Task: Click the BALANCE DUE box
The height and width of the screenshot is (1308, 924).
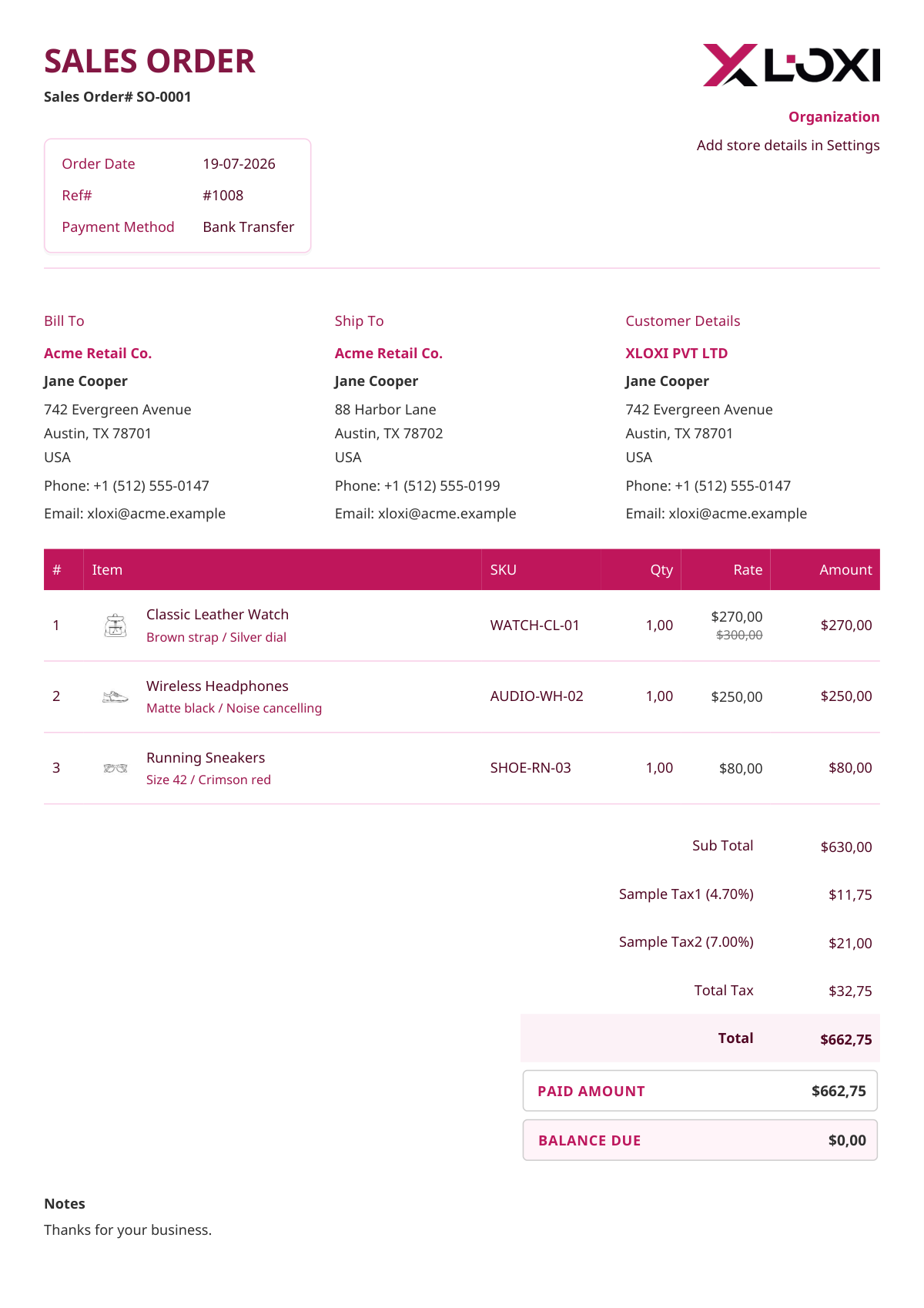Action: 700,1140
